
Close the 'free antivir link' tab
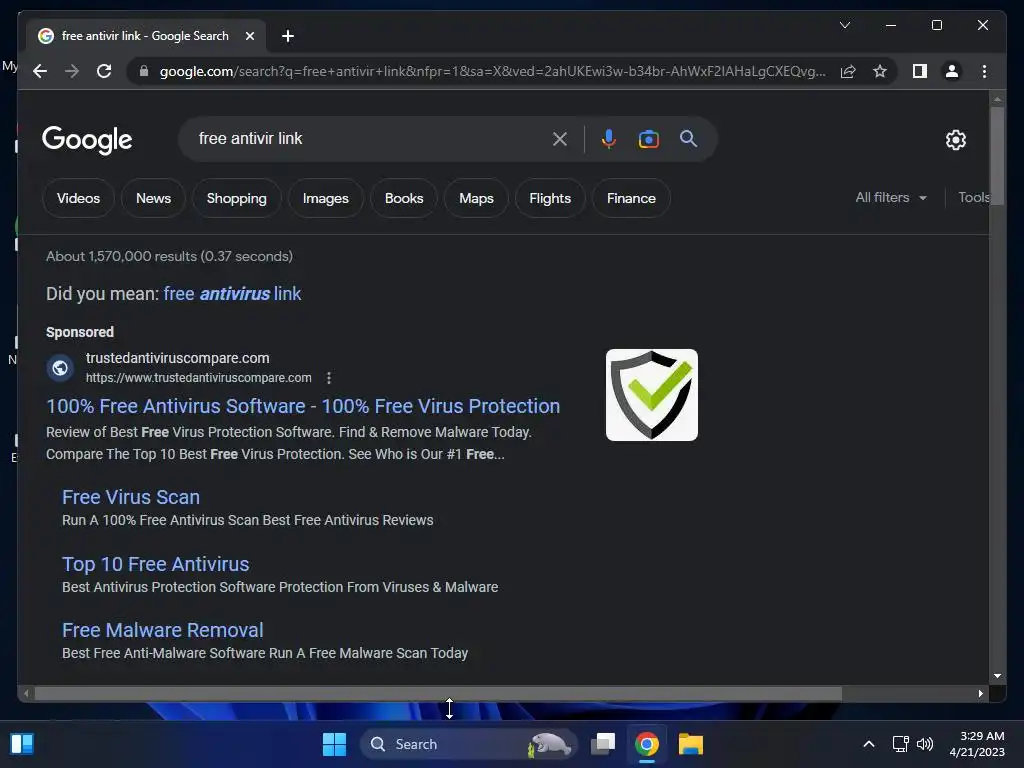(x=249, y=36)
